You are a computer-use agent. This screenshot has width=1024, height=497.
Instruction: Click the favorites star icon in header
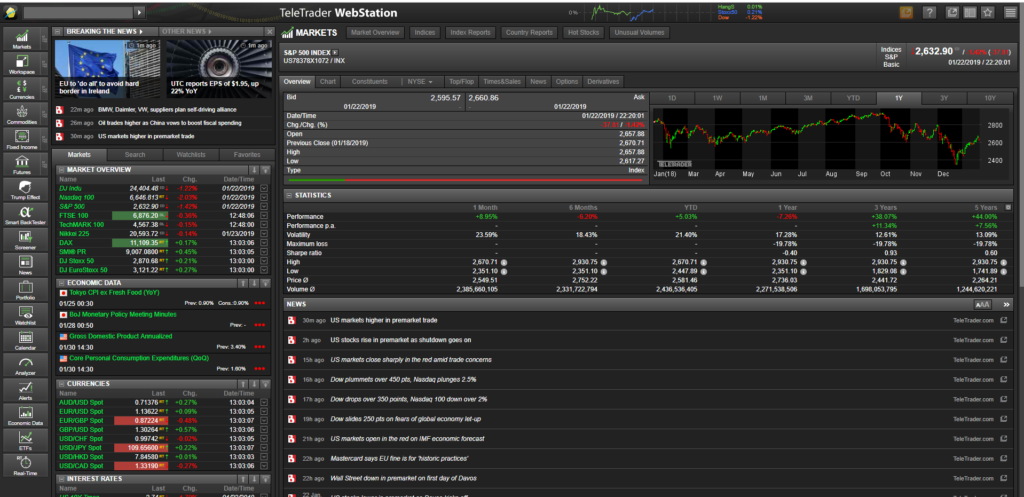point(987,12)
